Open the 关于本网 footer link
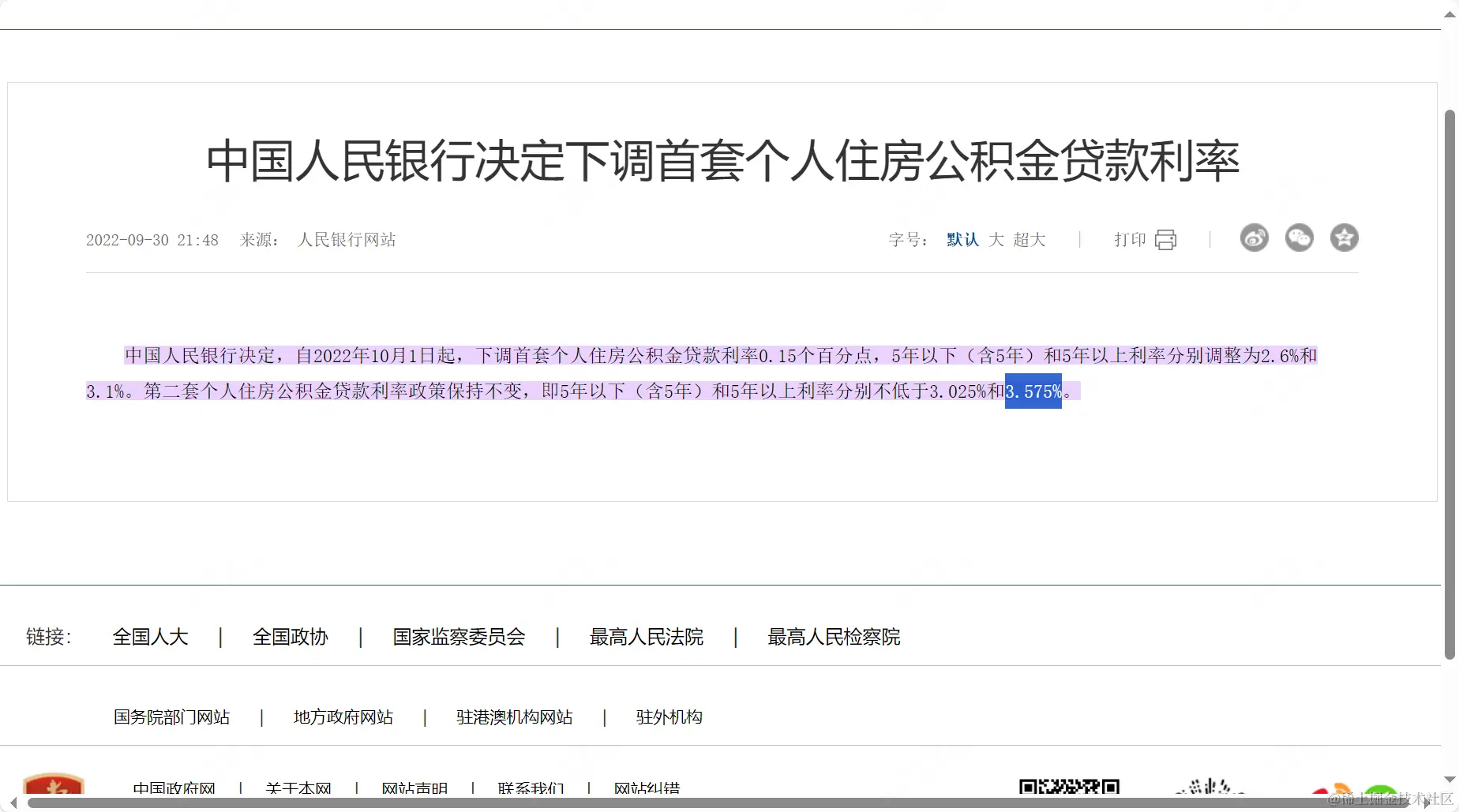Image resolution: width=1459 pixels, height=812 pixels. (298, 788)
